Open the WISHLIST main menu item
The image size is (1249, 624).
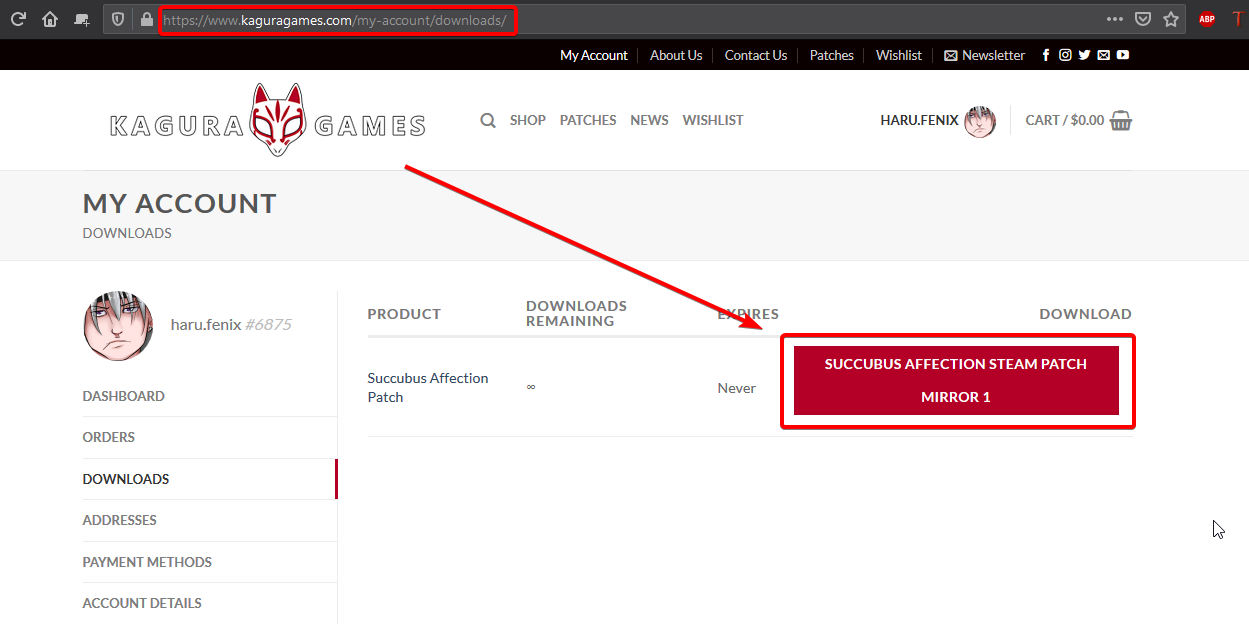713,120
